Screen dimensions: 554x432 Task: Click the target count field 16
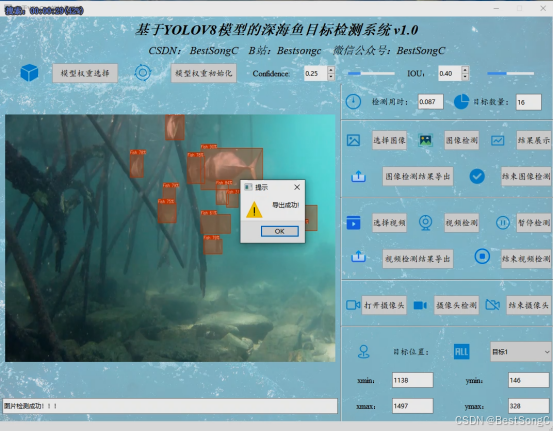click(529, 102)
